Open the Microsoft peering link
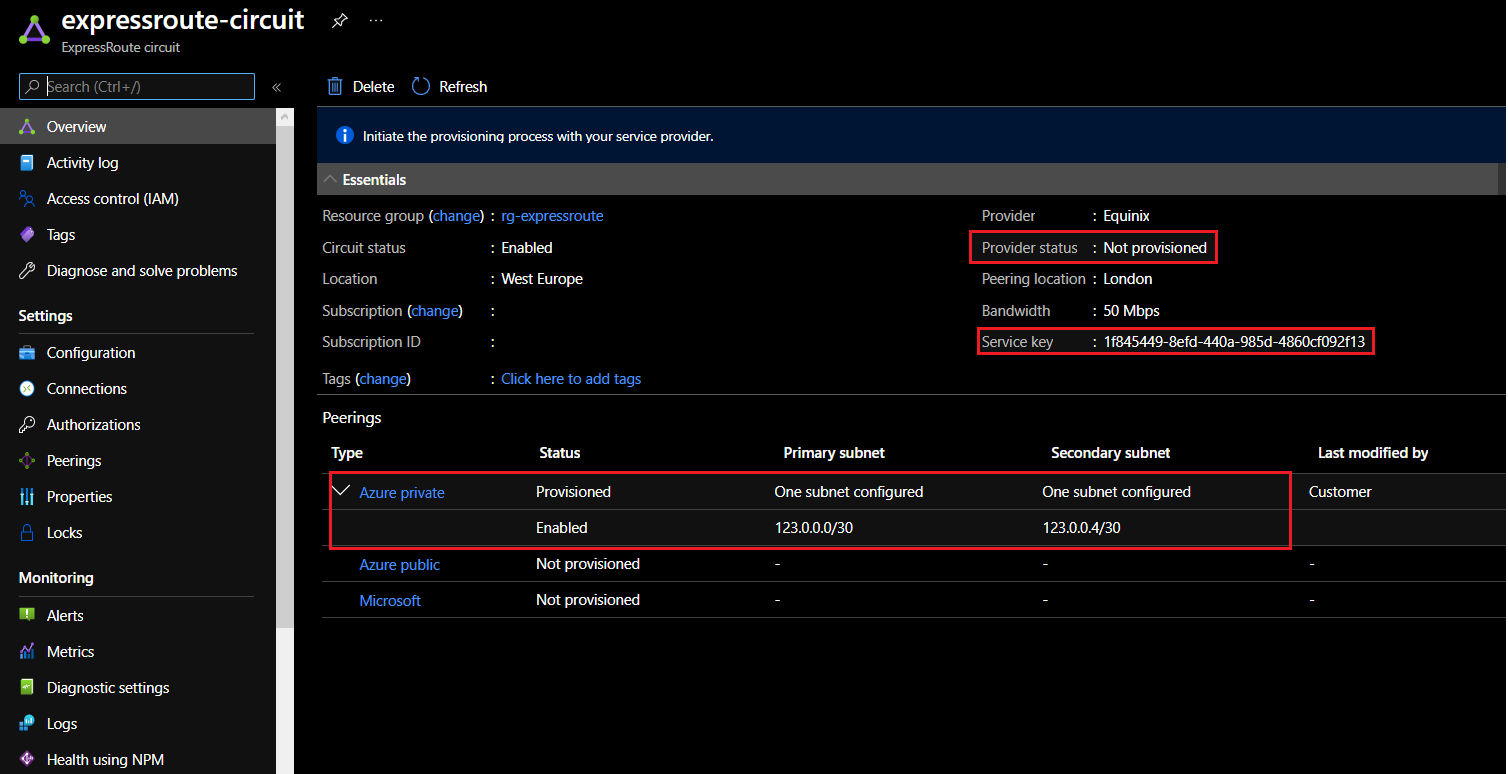Screen dimensions: 1508x774 click(x=390, y=601)
